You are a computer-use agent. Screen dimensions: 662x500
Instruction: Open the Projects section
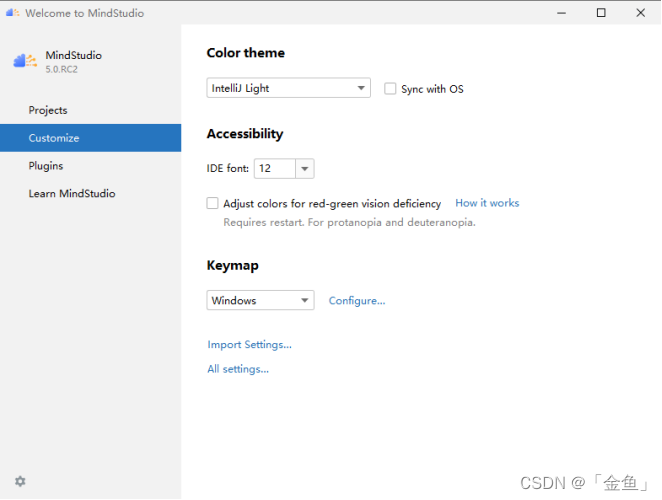tap(90, 110)
